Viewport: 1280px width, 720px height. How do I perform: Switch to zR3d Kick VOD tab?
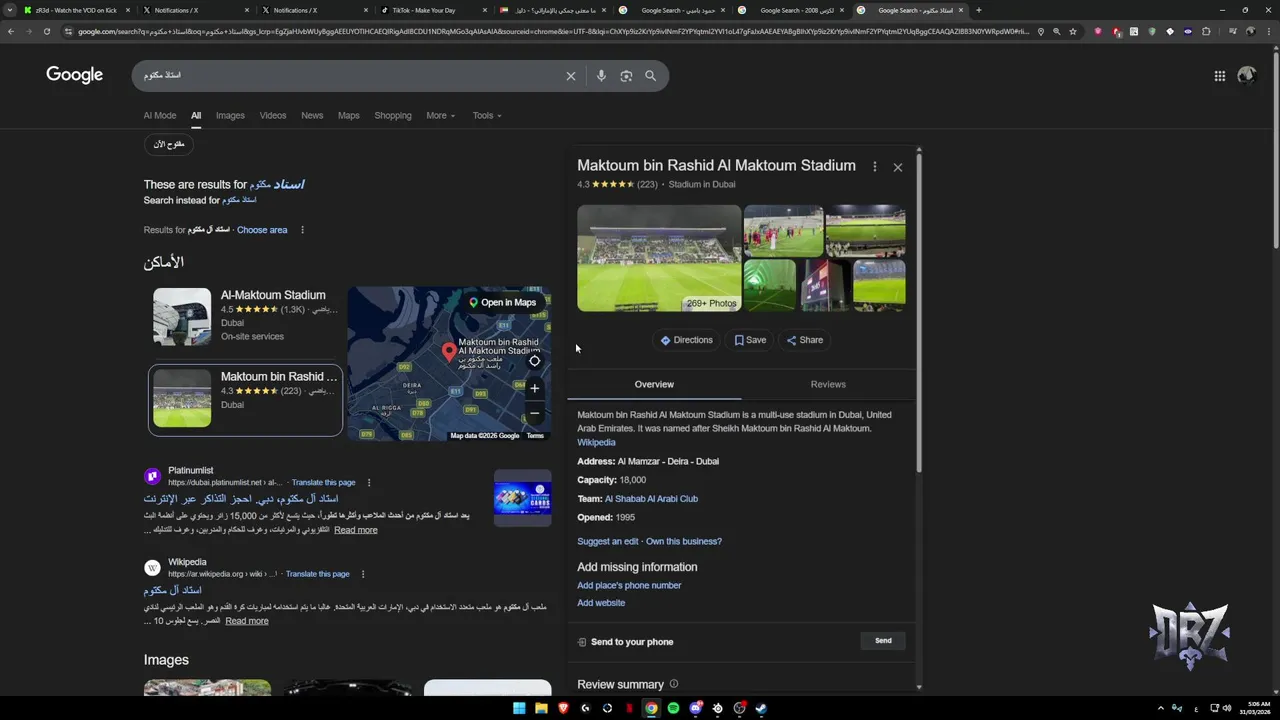(x=75, y=10)
